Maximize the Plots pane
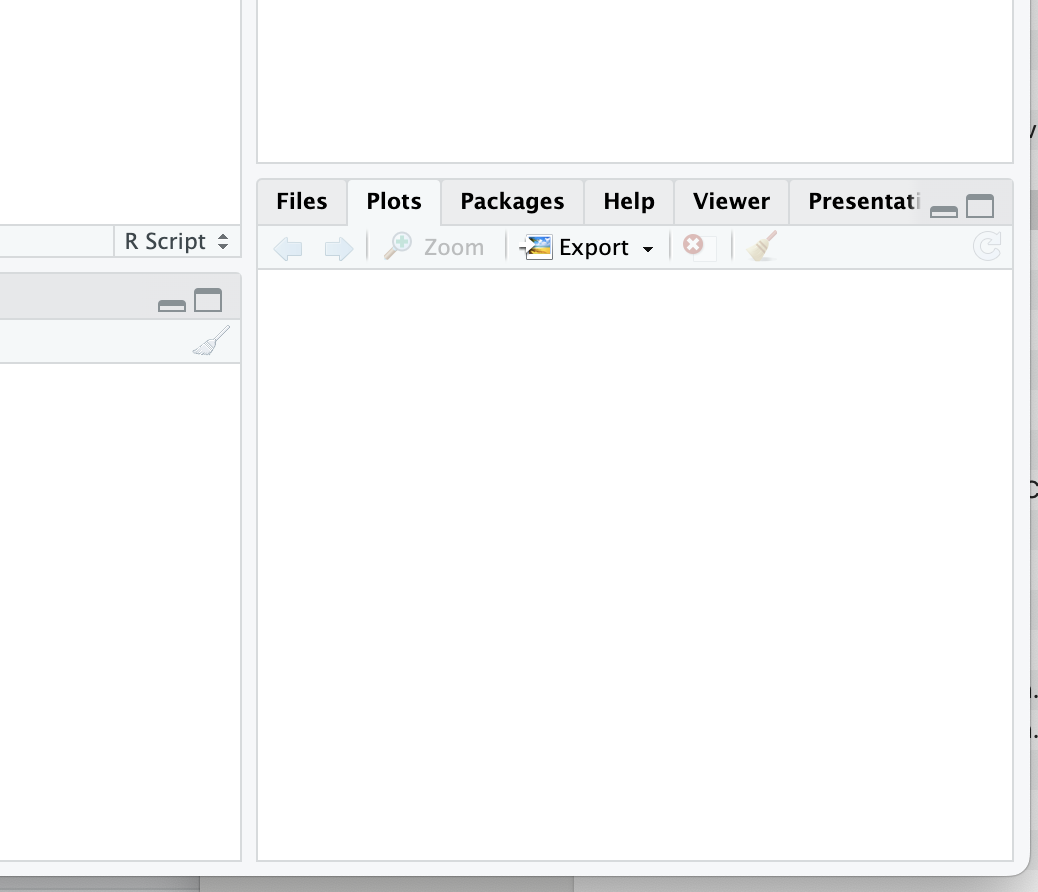Image resolution: width=1038 pixels, height=892 pixels. click(980, 207)
